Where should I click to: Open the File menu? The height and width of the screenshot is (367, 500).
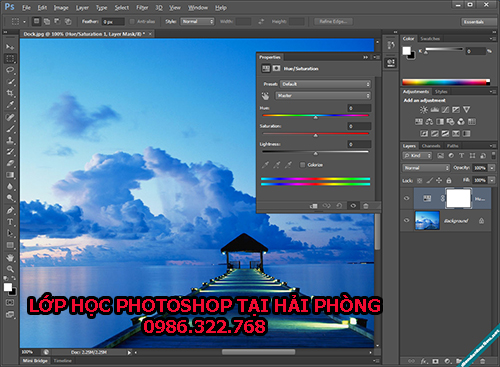point(26,8)
